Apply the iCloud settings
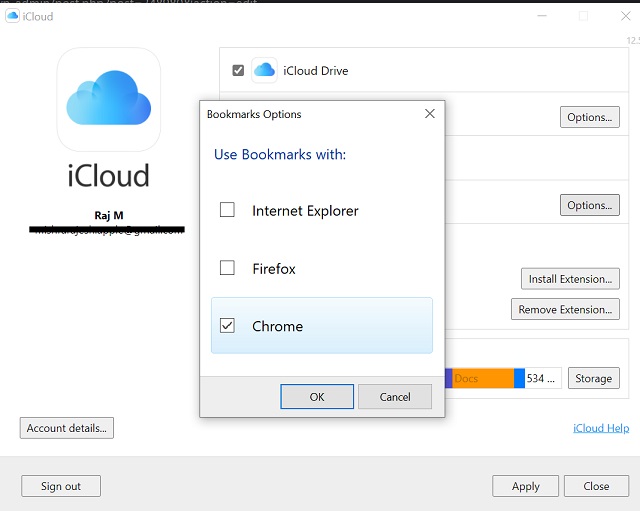This screenshot has height=511, width=640. click(525, 486)
